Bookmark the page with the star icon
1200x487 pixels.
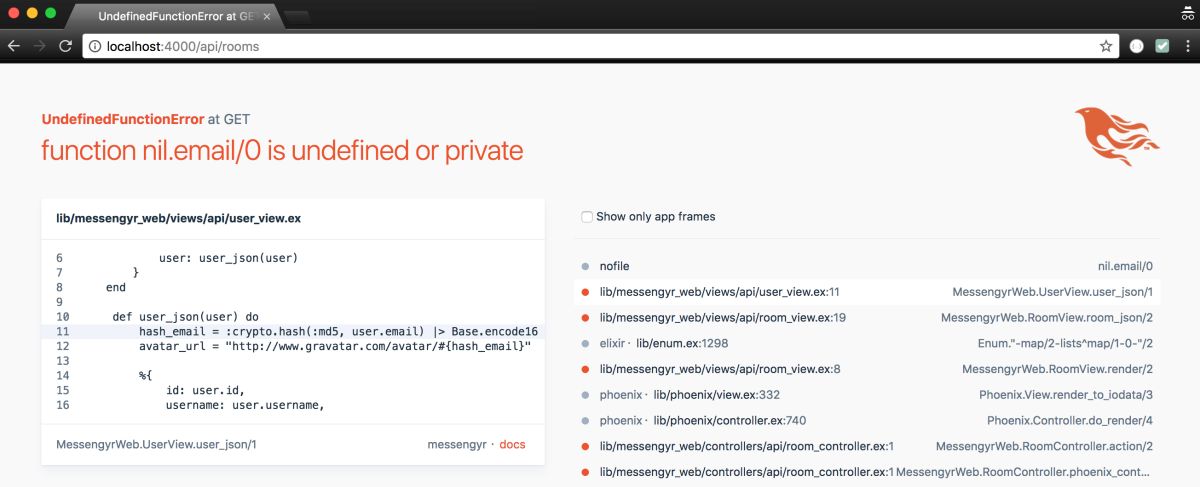click(1106, 46)
